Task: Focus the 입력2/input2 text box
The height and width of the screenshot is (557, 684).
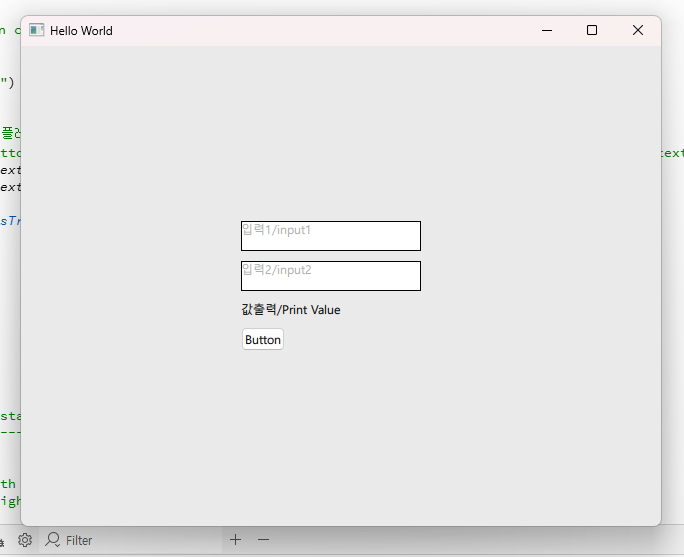Action: click(x=330, y=276)
